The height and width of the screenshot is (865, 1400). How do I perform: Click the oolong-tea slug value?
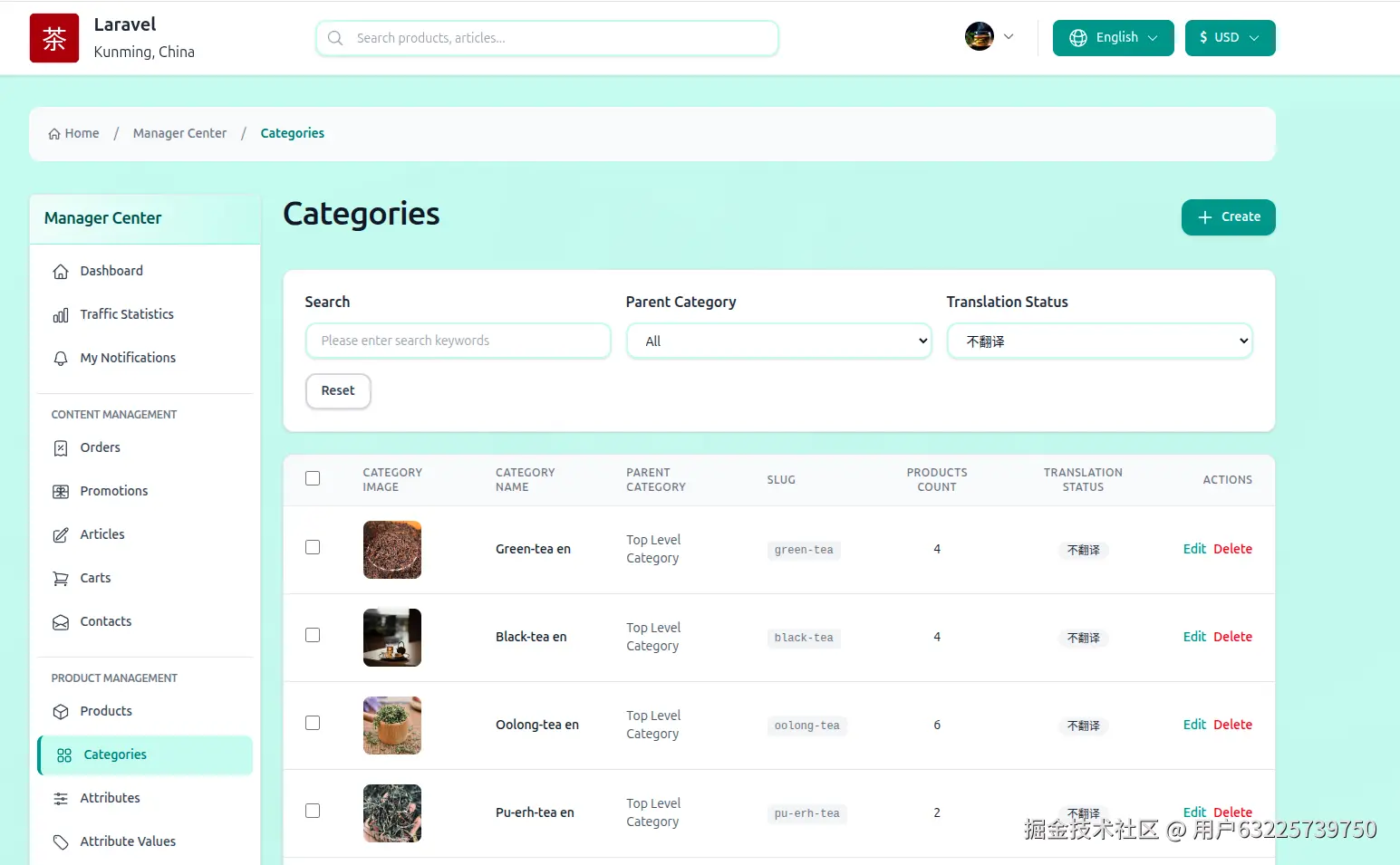coord(807,726)
